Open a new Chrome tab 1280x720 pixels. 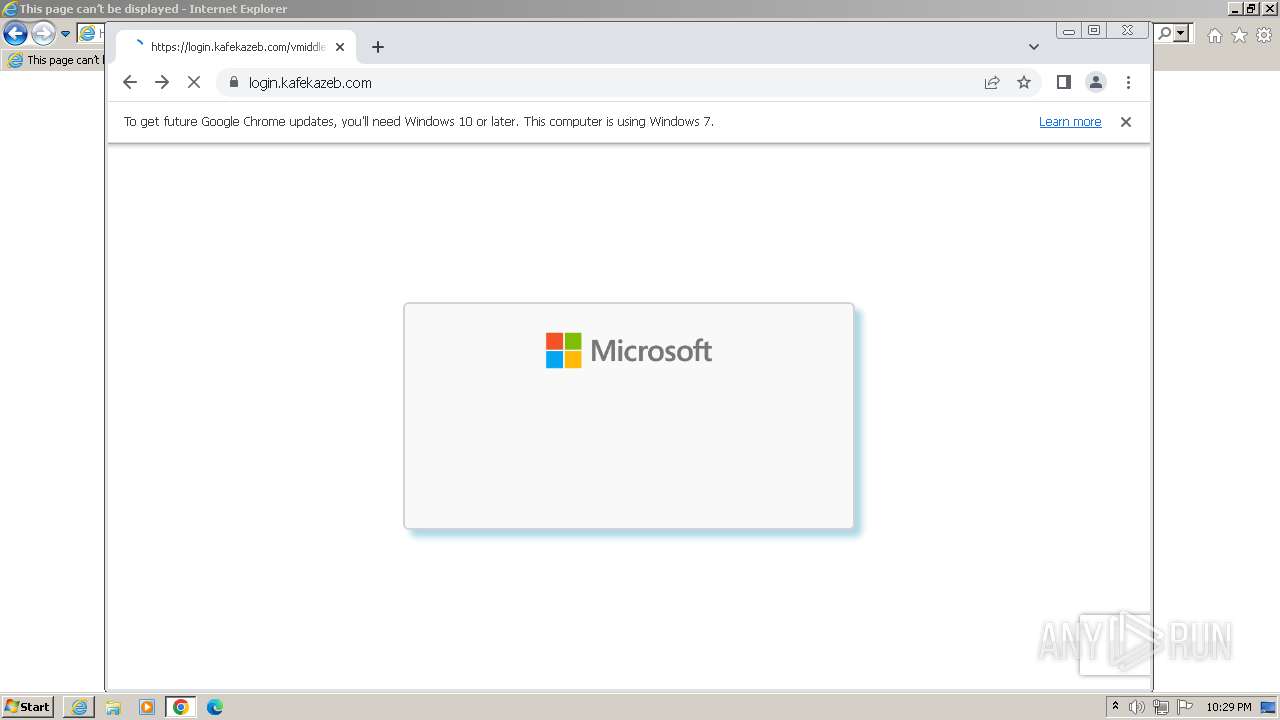tap(377, 47)
